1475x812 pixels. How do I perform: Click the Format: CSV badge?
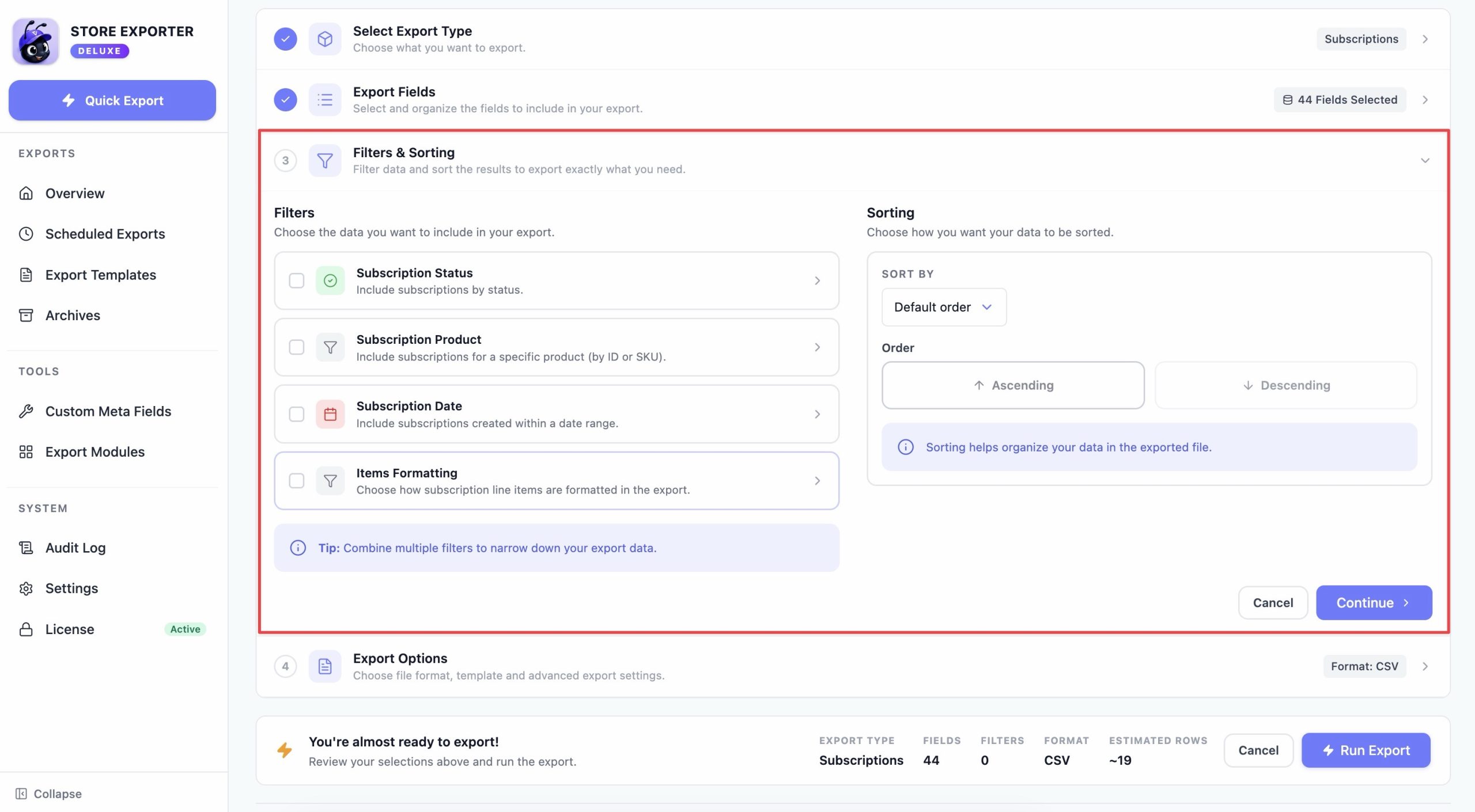[x=1364, y=666]
